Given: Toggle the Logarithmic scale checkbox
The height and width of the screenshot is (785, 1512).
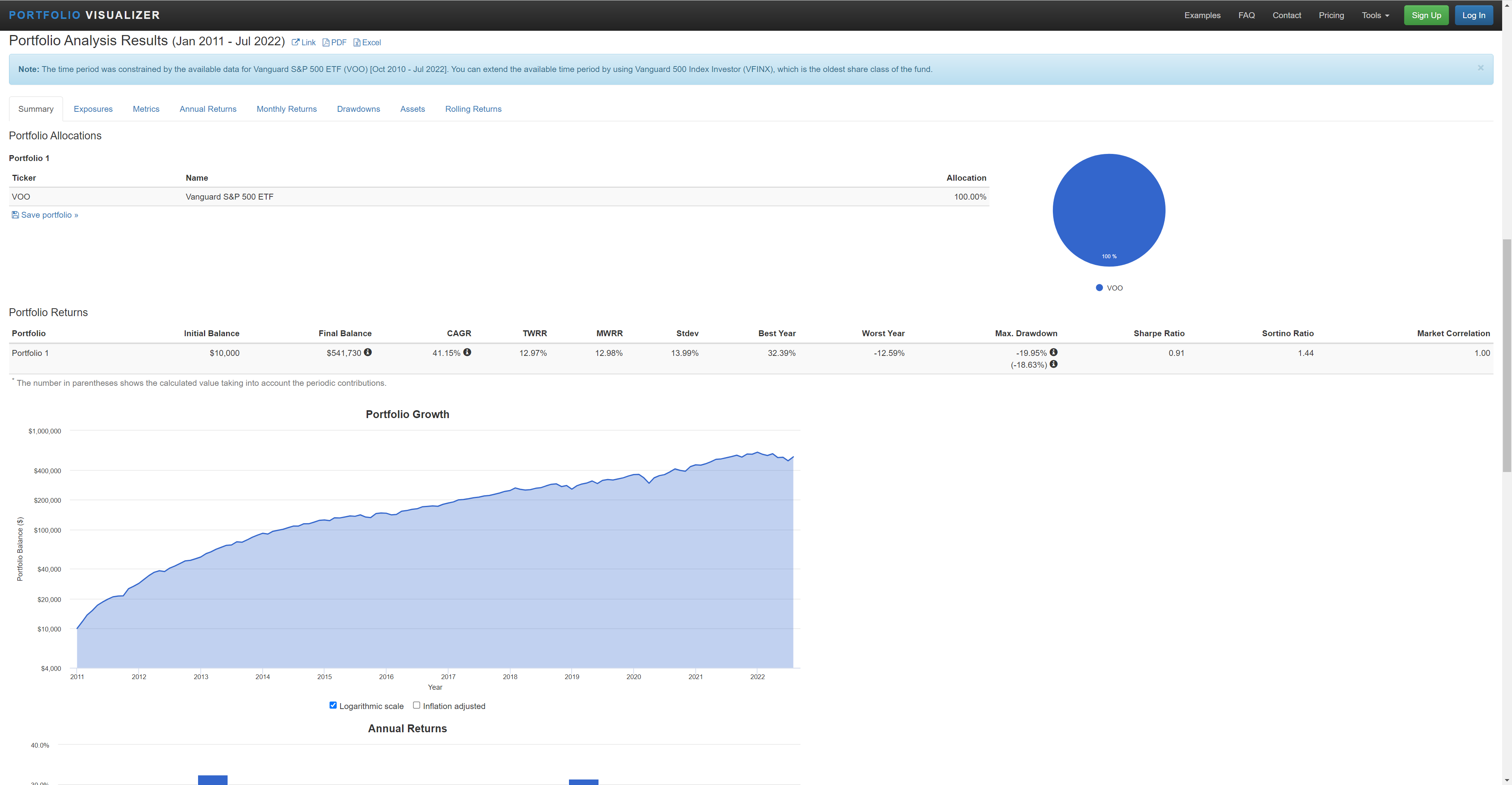Looking at the screenshot, I should click(x=333, y=705).
